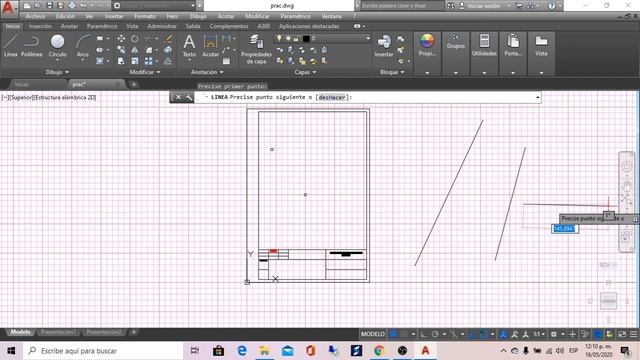Toggle object snap in status bar
The width and height of the screenshot is (640, 360).
(484, 334)
